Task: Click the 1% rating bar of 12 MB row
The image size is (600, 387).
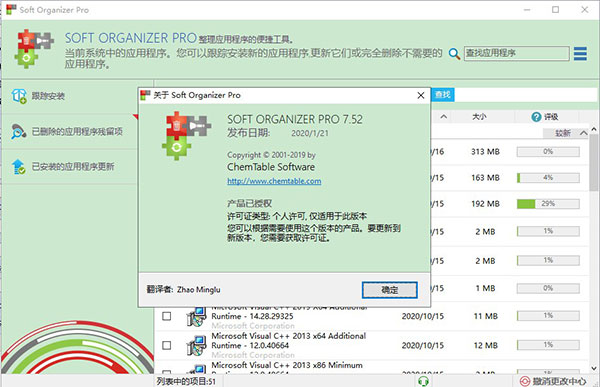Action: (548, 345)
